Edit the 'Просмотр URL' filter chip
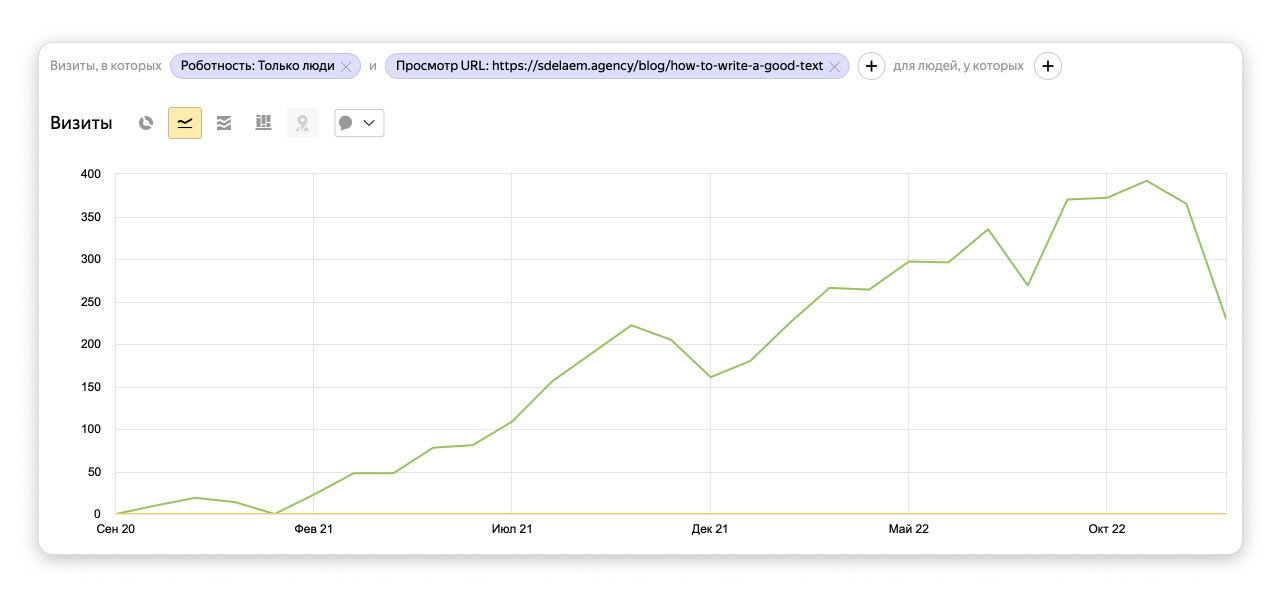The height and width of the screenshot is (597, 1281). [608, 66]
